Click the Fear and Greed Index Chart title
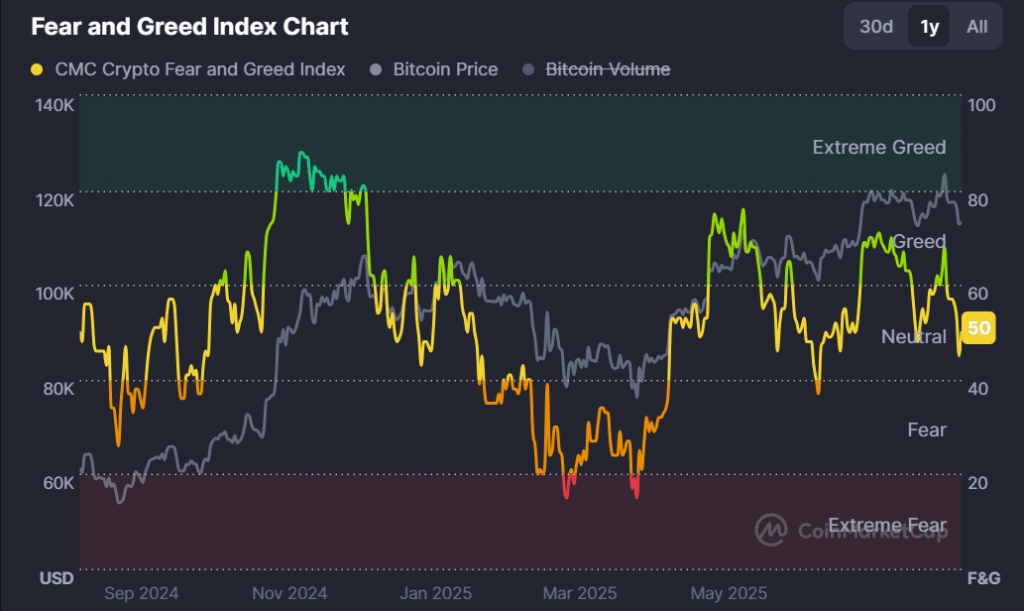The image size is (1024, 611). click(190, 27)
